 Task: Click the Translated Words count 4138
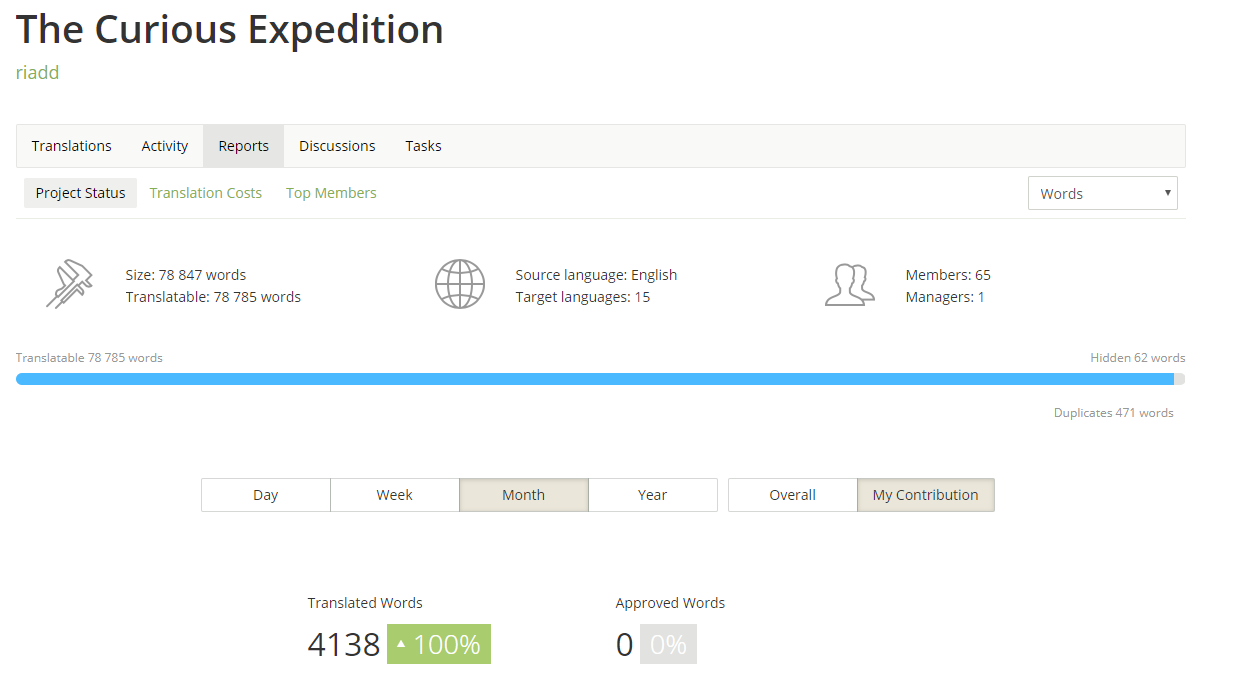coord(344,645)
